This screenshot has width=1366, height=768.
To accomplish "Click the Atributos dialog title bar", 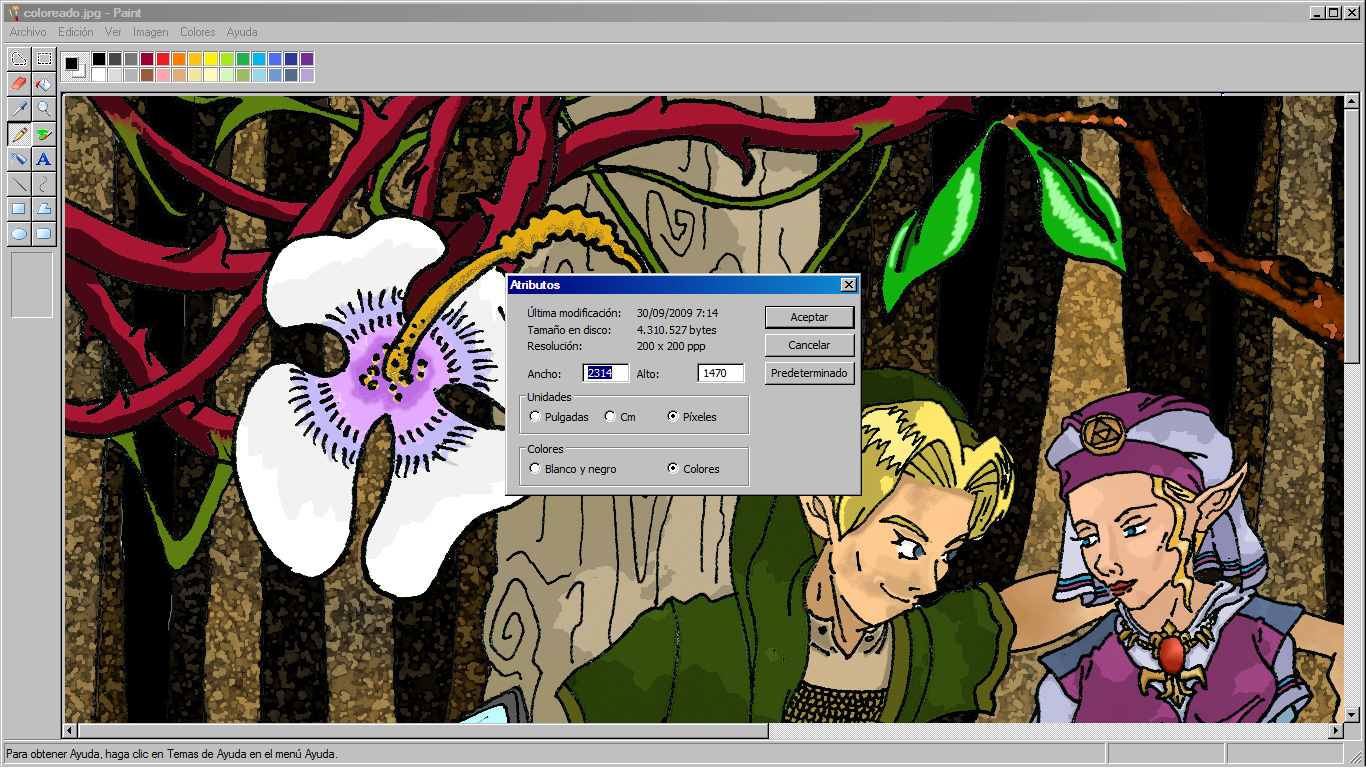I will 682,285.
